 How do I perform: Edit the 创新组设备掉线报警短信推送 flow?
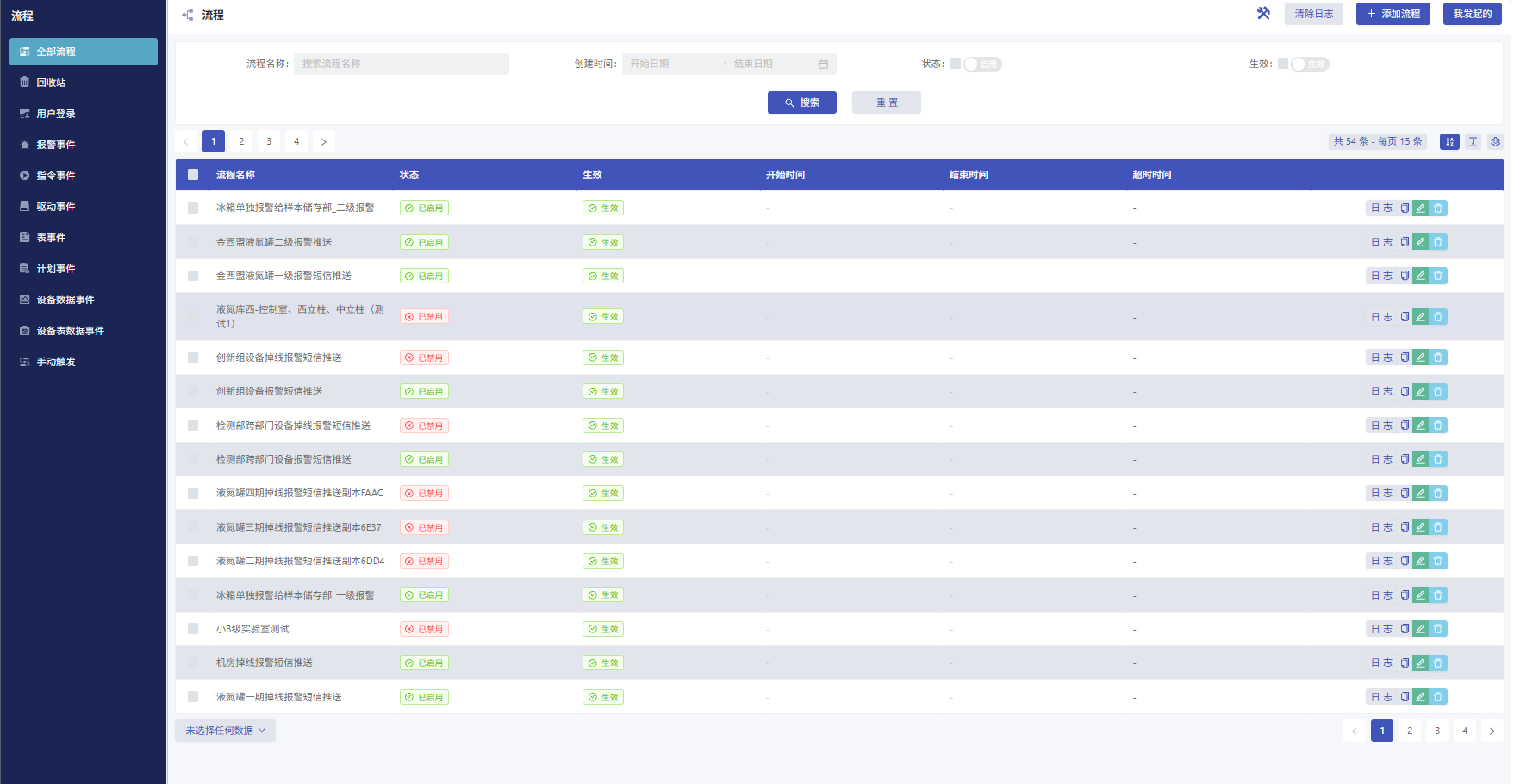click(1421, 358)
